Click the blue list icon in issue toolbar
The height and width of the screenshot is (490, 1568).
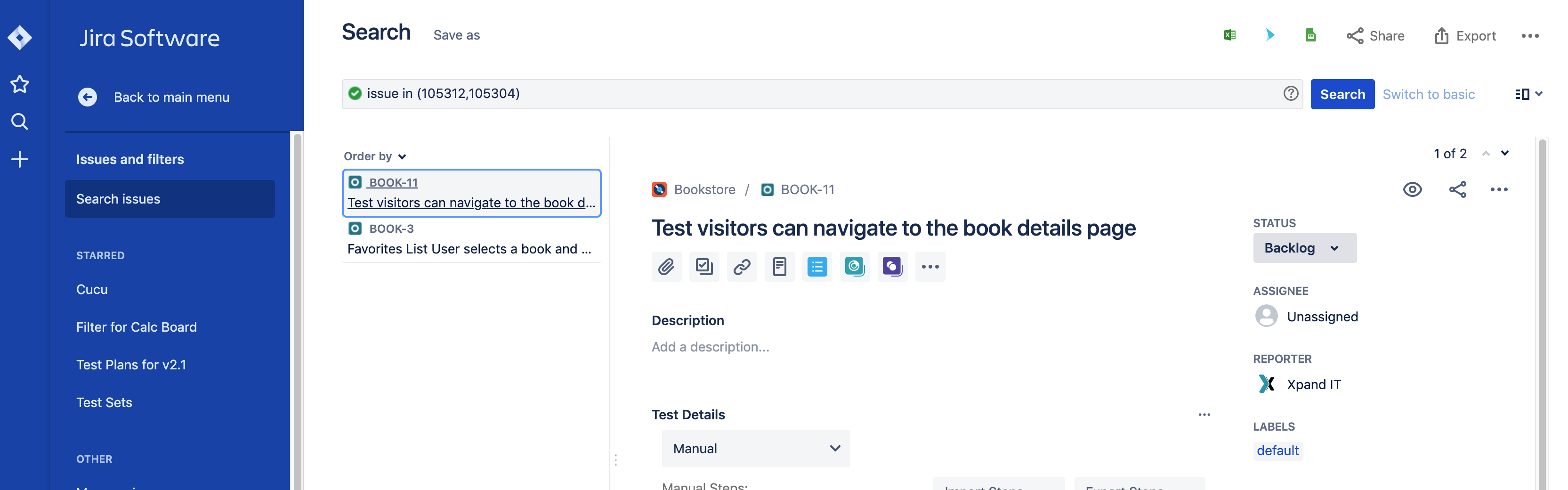point(817,267)
